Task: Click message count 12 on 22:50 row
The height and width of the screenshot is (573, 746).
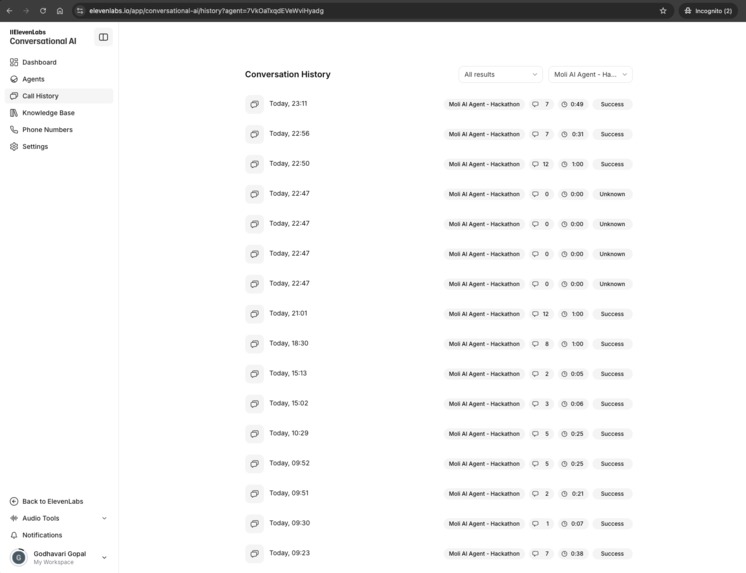Action: tap(541, 164)
